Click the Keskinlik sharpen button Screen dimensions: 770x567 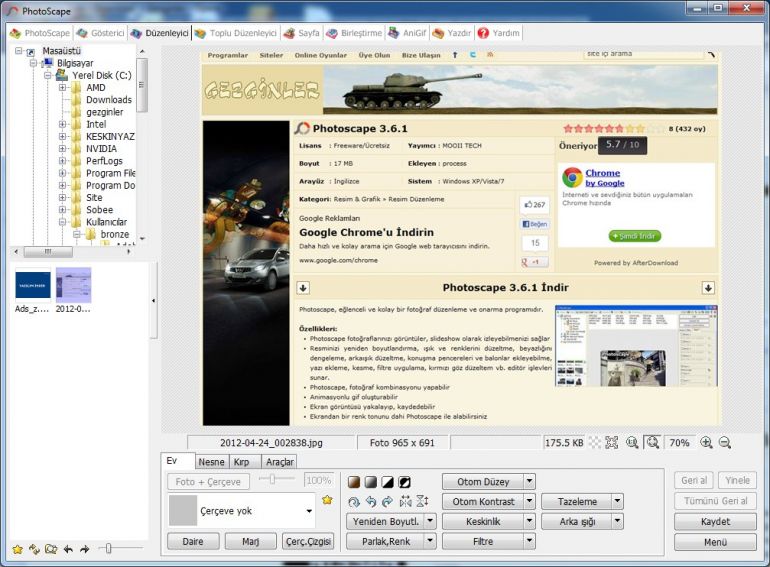pyautogui.click(x=483, y=521)
